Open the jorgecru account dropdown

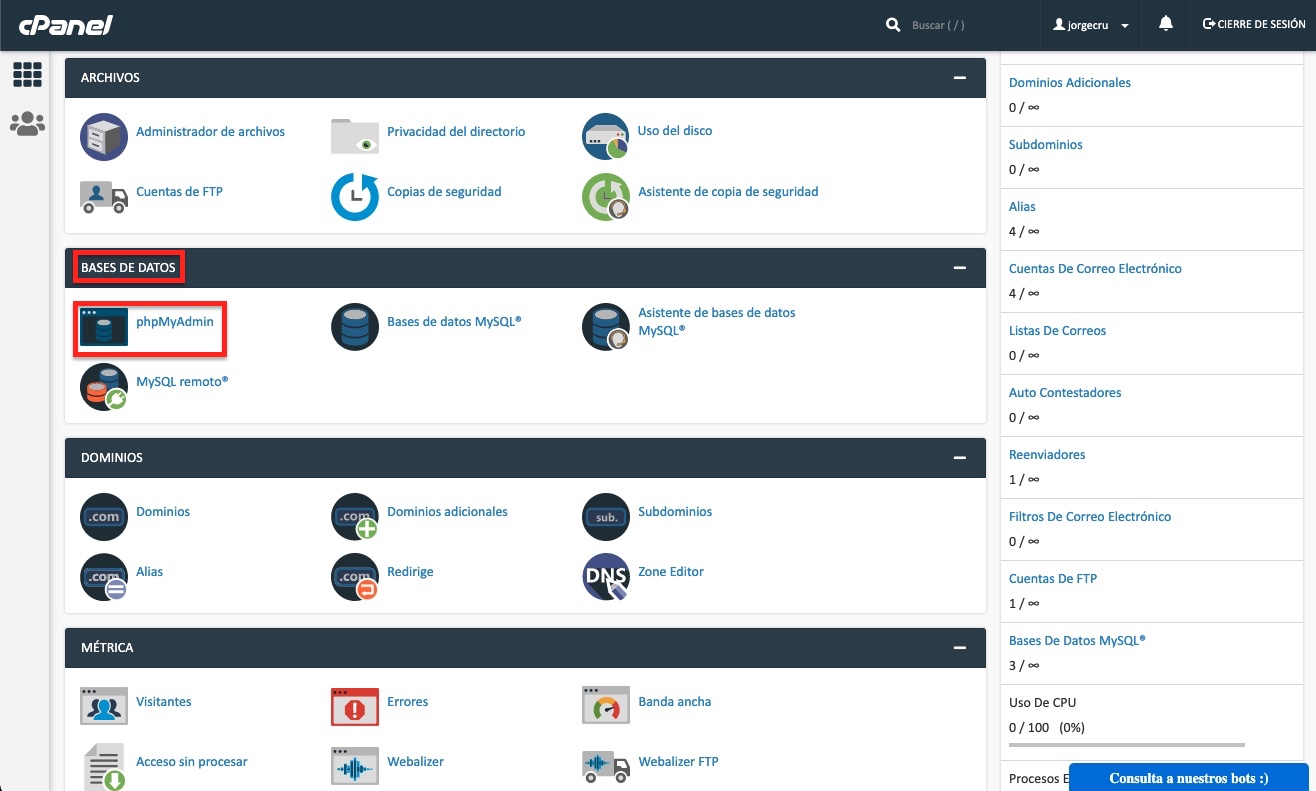point(1090,24)
